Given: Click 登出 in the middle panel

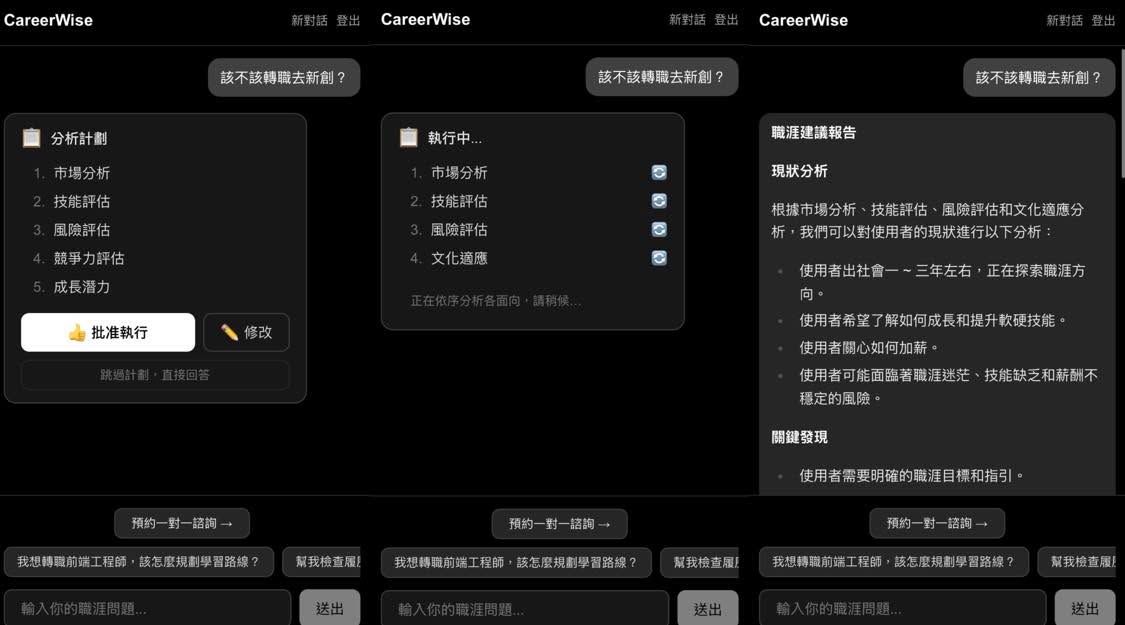Looking at the screenshot, I should point(726,19).
